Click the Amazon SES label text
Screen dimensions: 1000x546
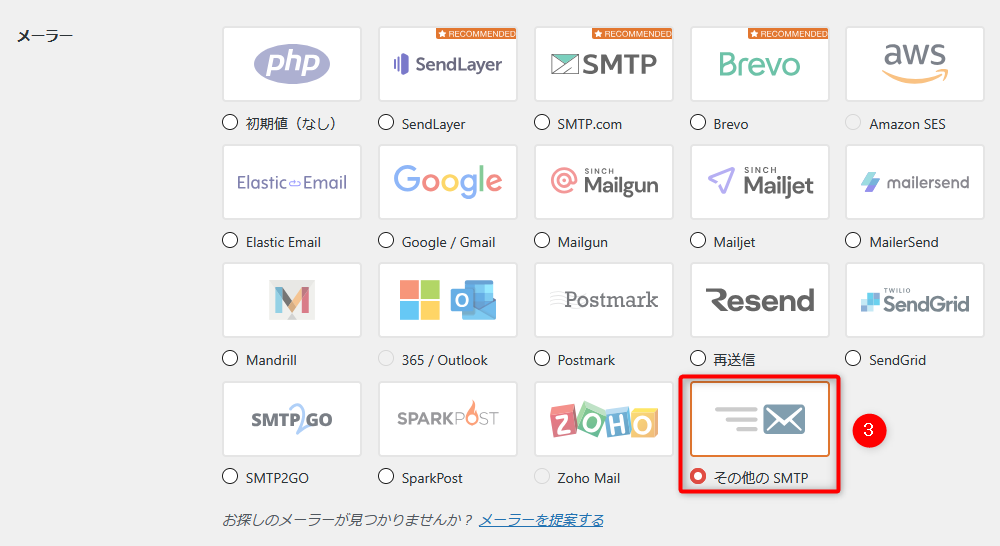click(907, 124)
